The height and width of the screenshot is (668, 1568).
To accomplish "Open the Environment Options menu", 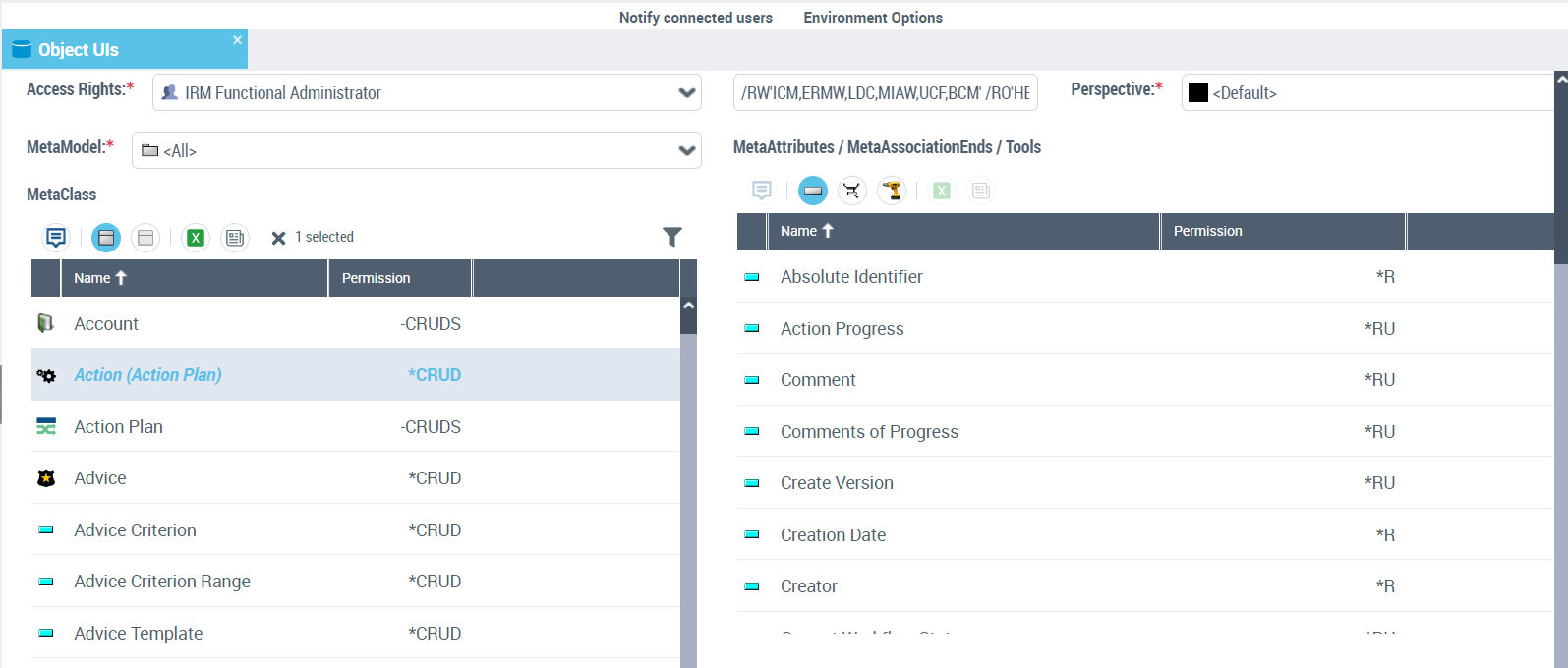I will tap(872, 18).
